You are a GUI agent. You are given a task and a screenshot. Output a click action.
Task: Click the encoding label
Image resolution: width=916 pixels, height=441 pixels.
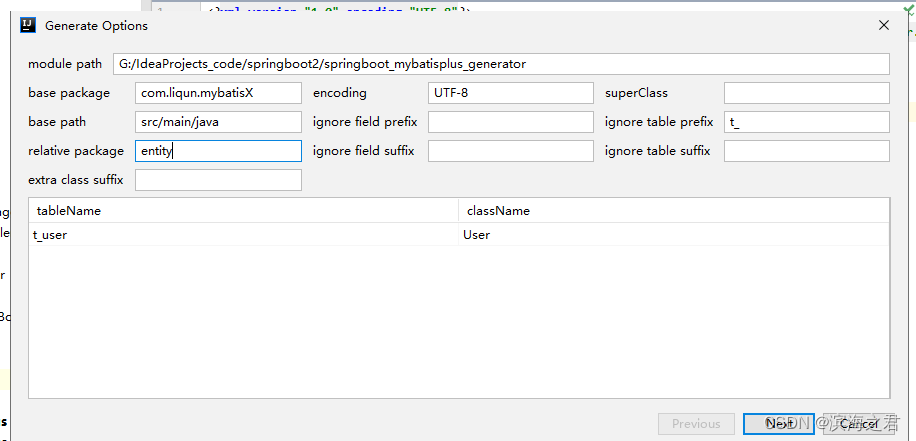point(340,93)
